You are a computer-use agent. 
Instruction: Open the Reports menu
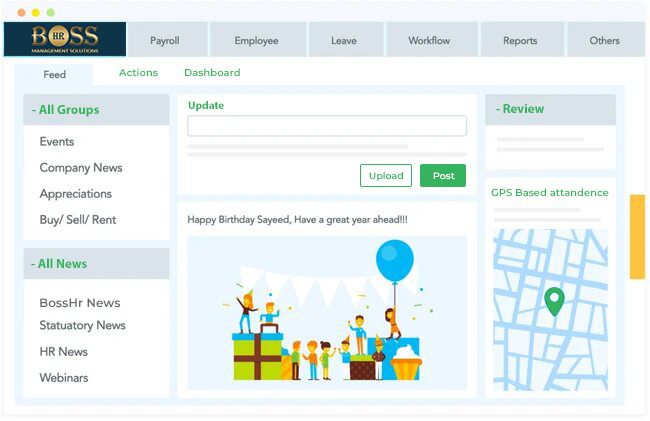522,40
